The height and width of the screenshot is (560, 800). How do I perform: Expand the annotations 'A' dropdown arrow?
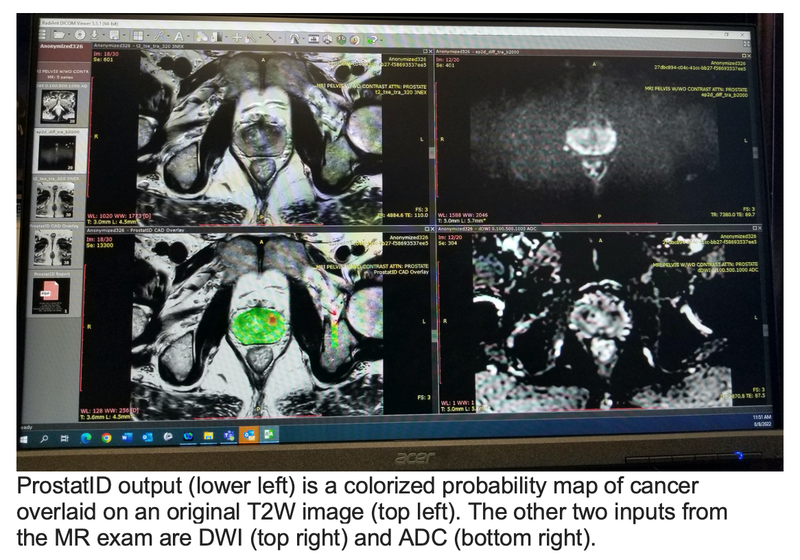click(188, 36)
